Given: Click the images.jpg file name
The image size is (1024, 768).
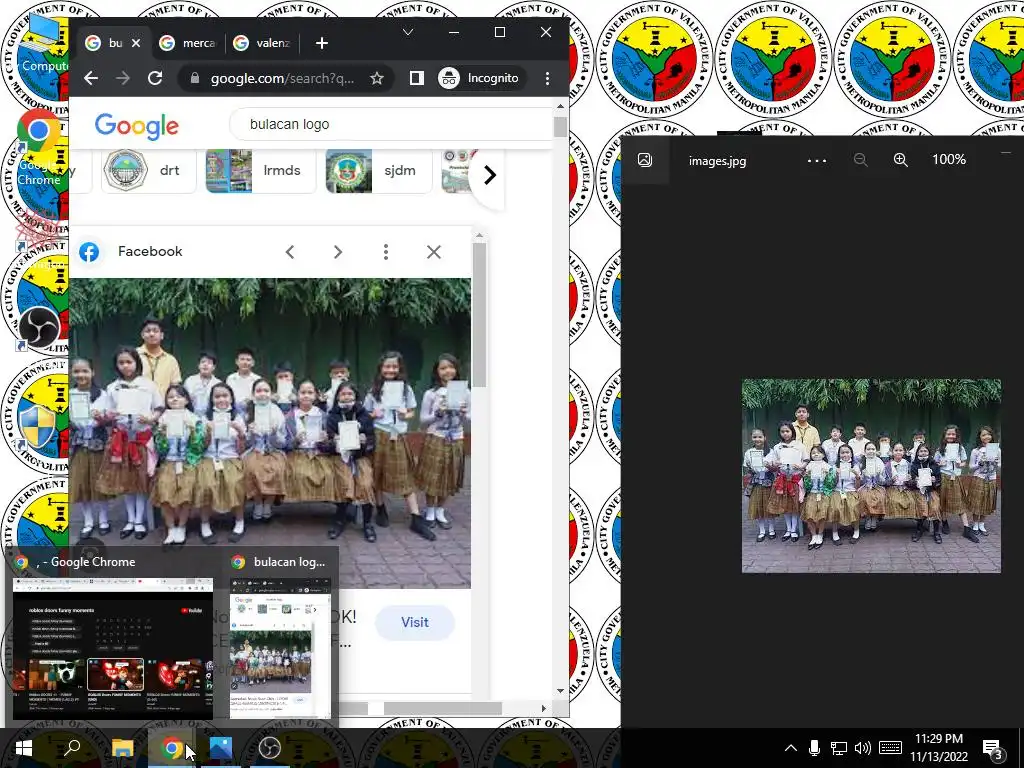Looking at the screenshot, I should pyautogui.click(x=717, y=161).
